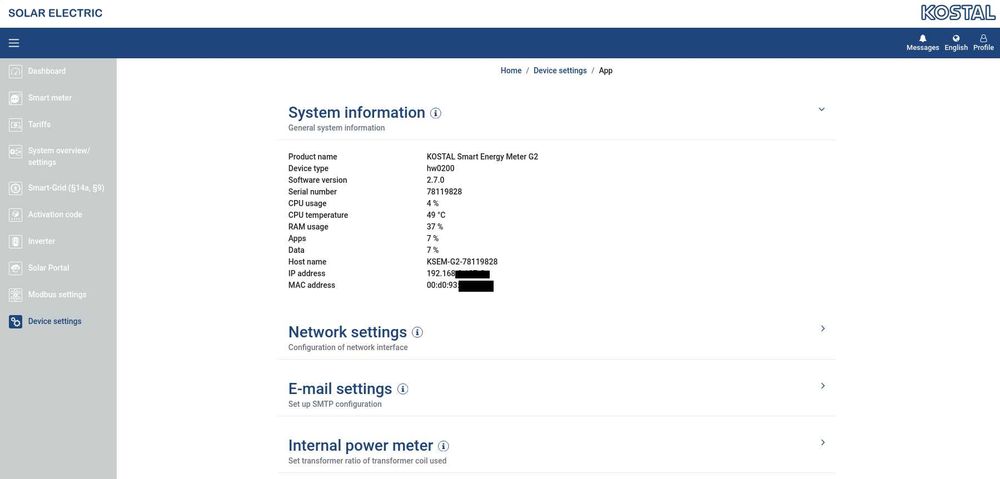1000x479 pixels.
Task: Click the CPU temperature value 49 °C
Action: (x=436, y=216)
